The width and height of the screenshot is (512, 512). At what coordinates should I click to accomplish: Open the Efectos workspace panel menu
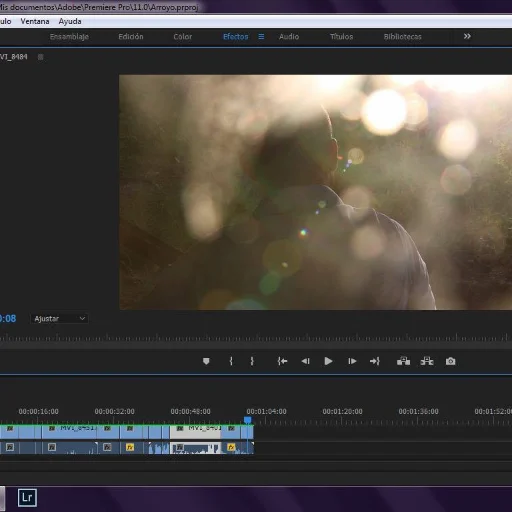[x=261, y=37]
